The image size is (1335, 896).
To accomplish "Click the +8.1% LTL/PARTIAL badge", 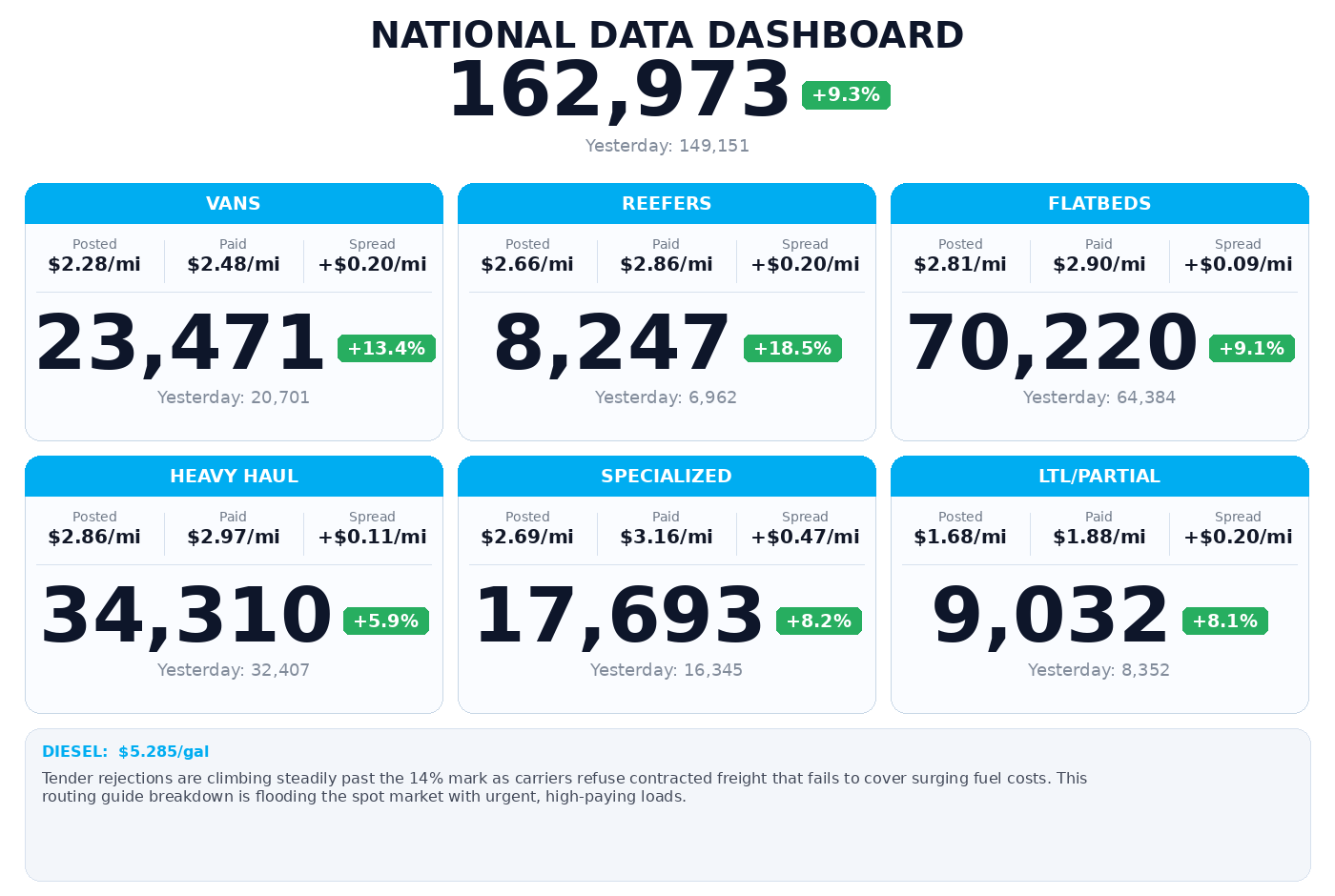I will [x=1224, y=621].
